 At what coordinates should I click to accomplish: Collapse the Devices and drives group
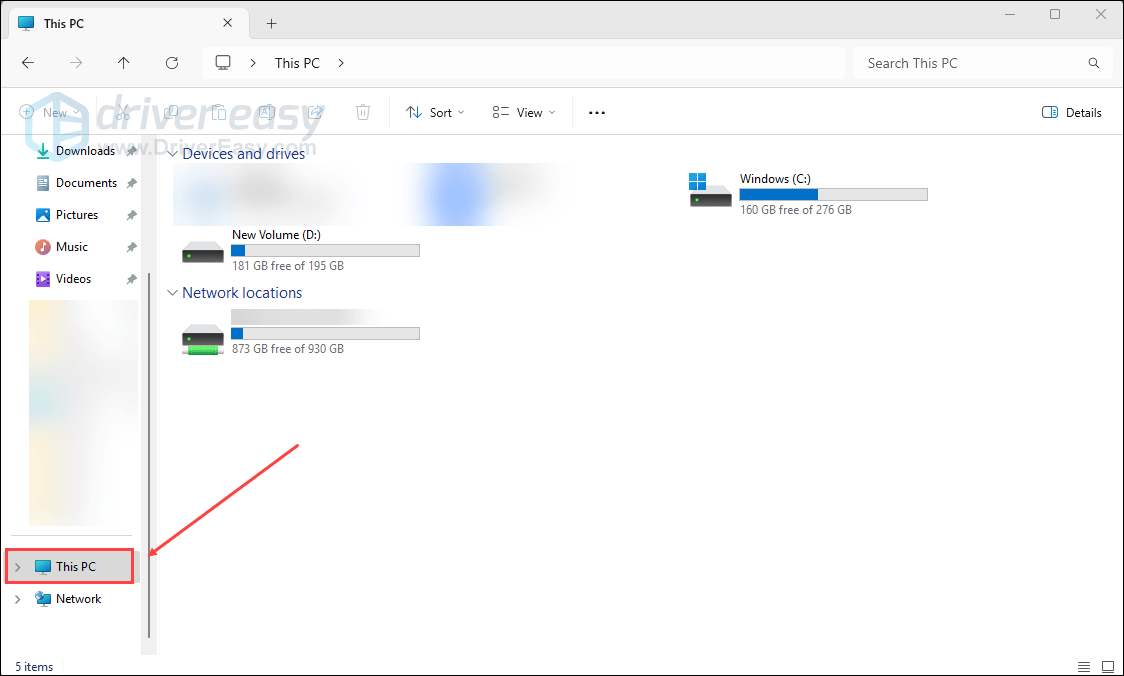pyautogui.click(x=173, y=155)
